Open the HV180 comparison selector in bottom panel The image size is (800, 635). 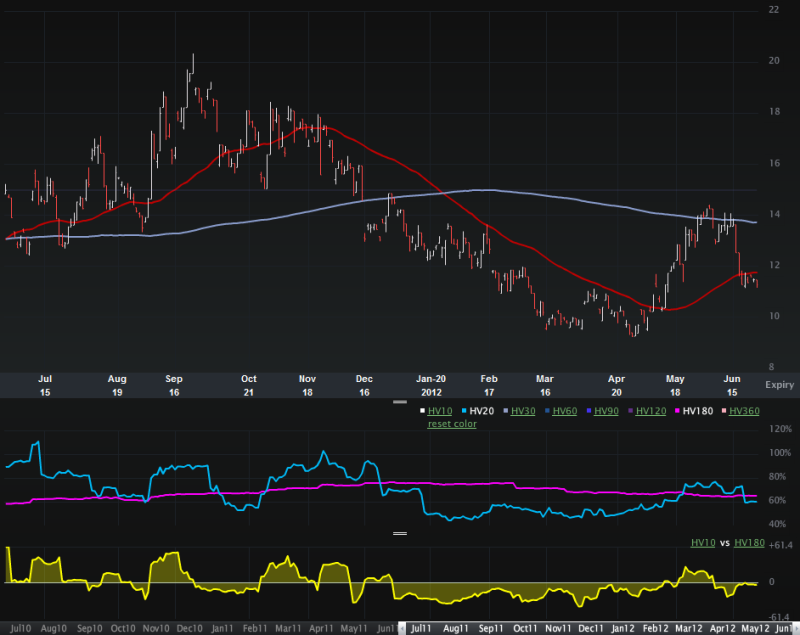(751, 543)
